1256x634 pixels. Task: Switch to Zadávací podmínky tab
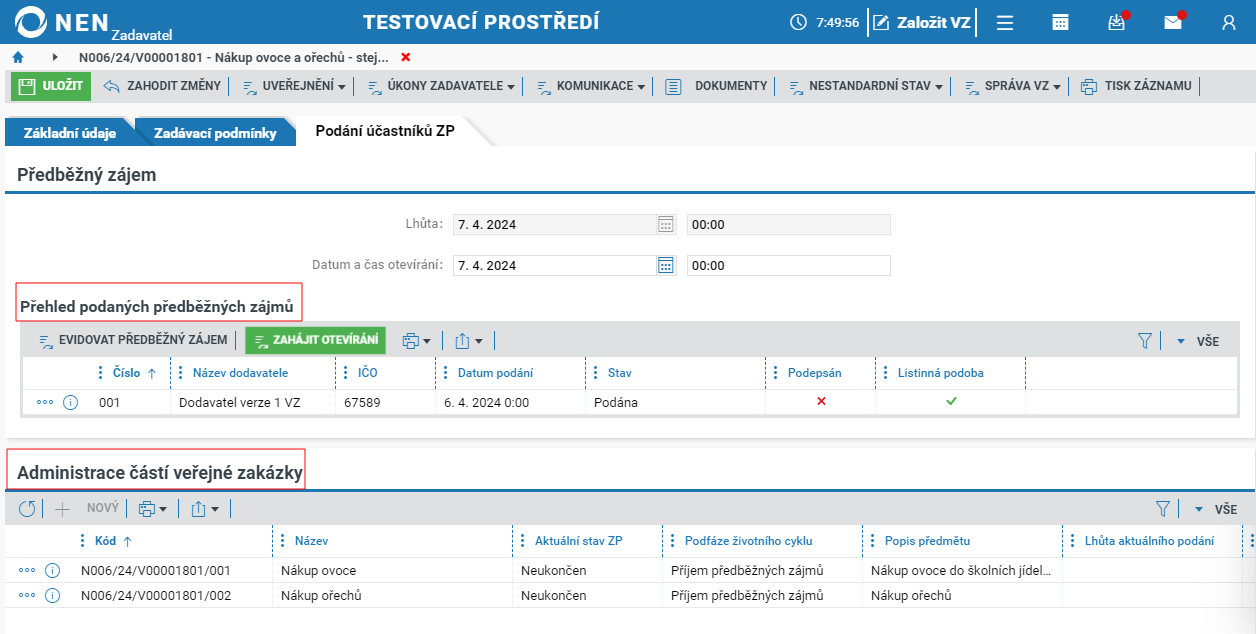pyautogui.click(x=216, y=133)
